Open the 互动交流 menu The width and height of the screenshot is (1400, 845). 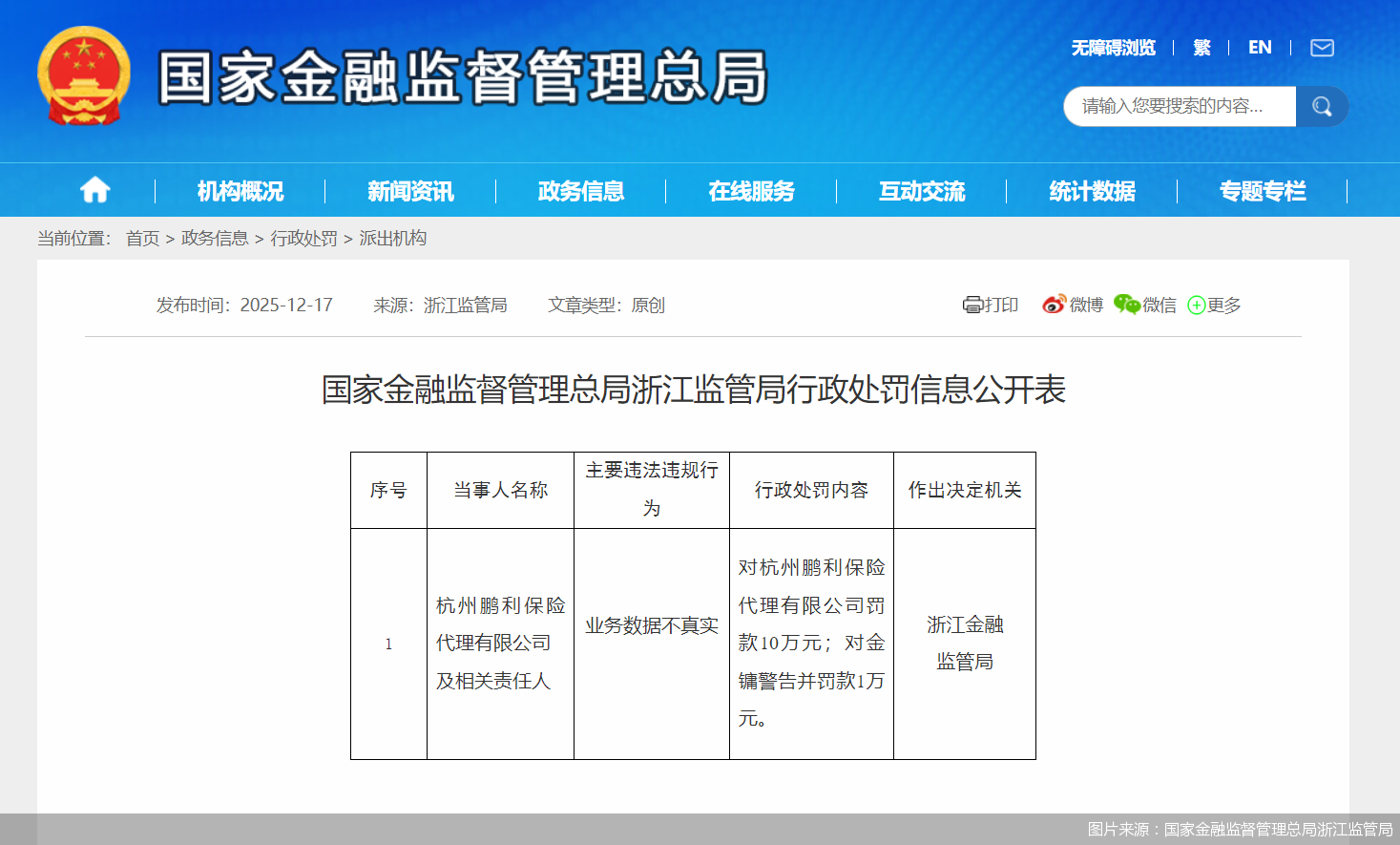click(920, 191)
